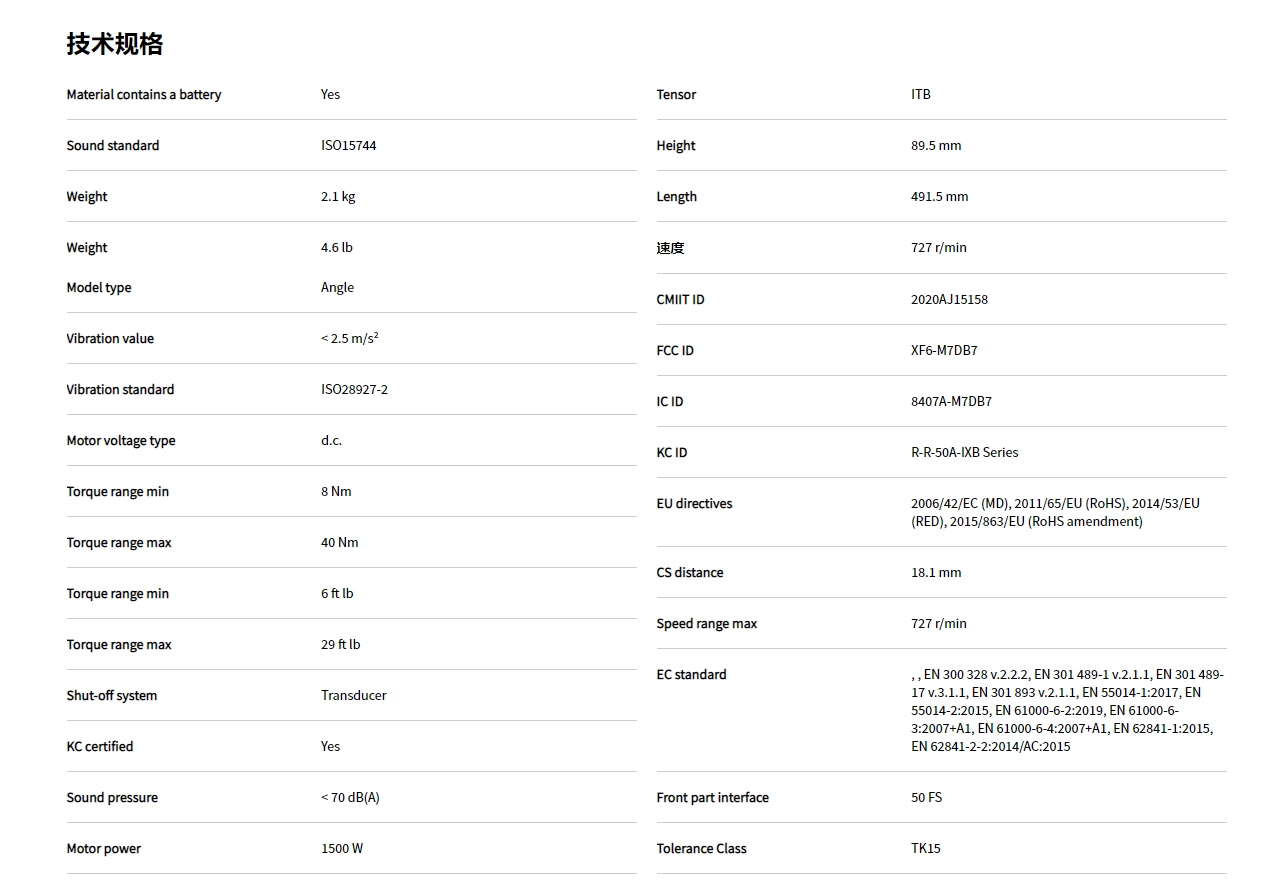Click the 技术规格 section heading
The image size is (1281, 881).
tap(115, 44)
